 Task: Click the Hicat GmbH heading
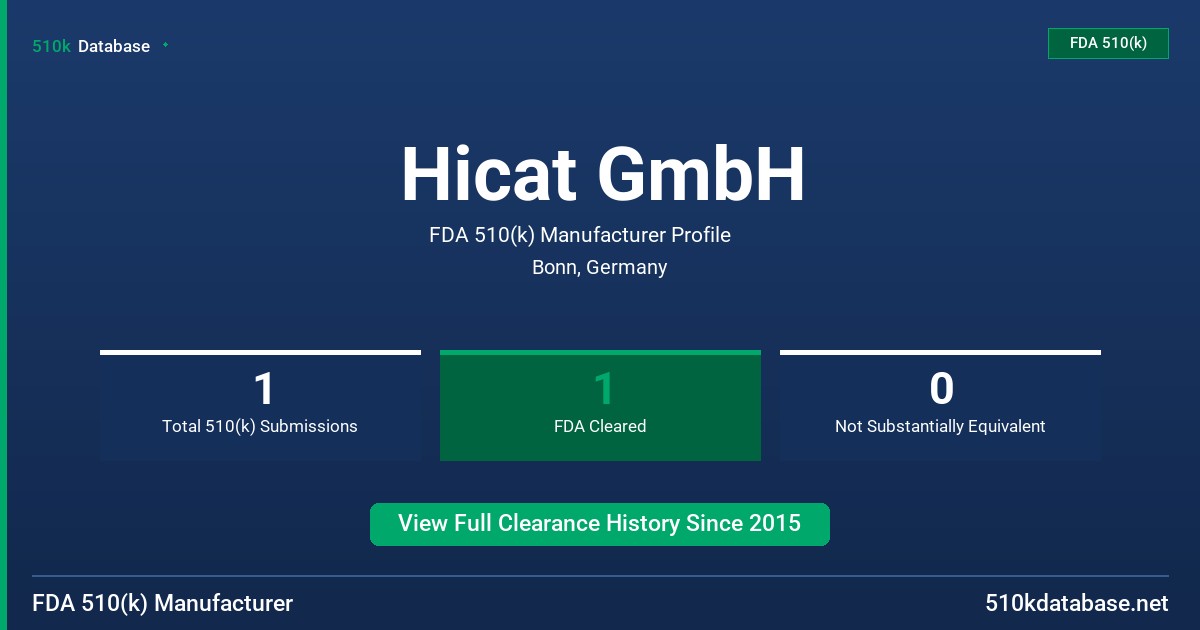tap(603, 175)
